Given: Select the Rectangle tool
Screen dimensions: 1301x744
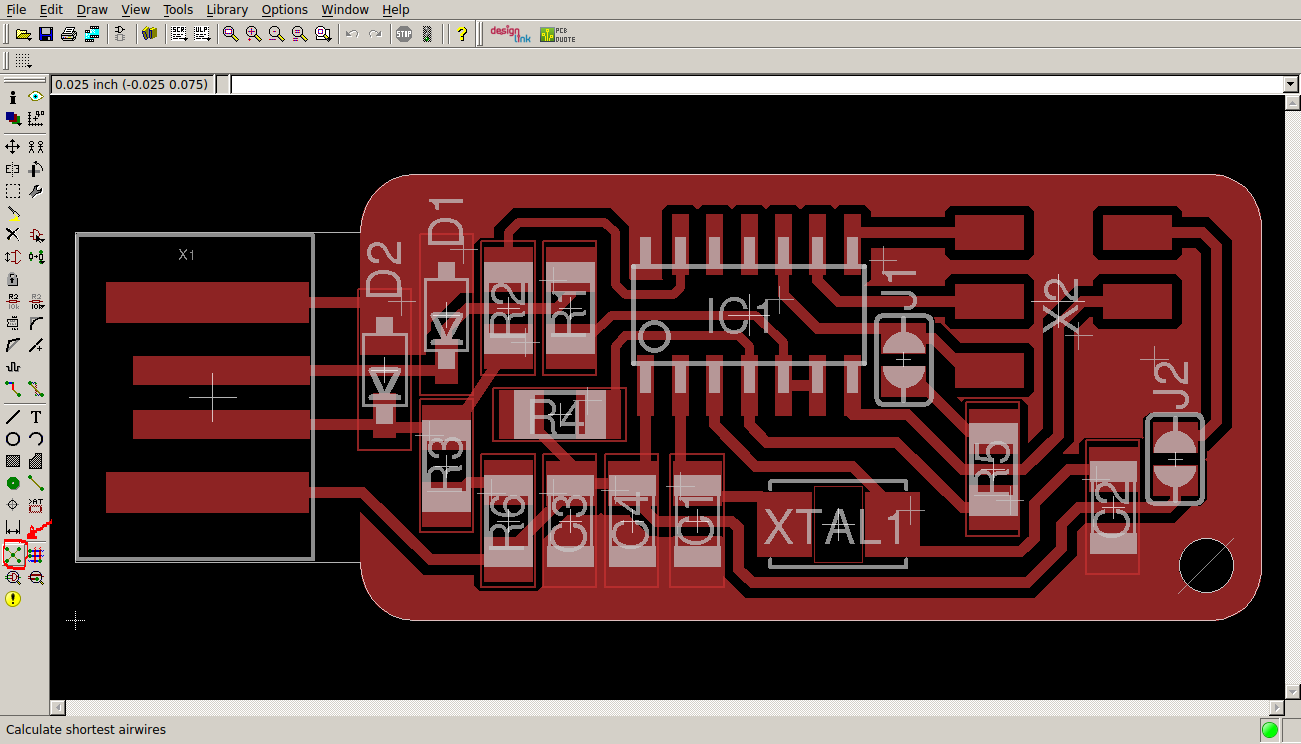Looking at the screenshot, I should click(x=13, y=461).
